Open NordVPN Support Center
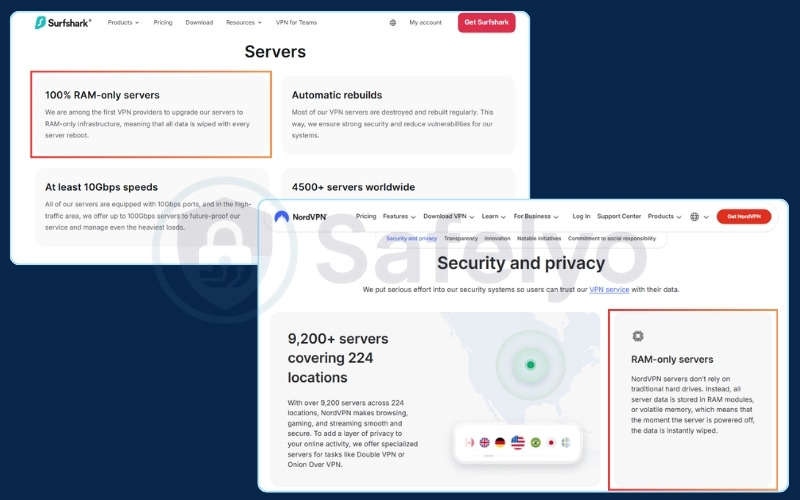Screen dimensions: 800x500 [619, 216]
